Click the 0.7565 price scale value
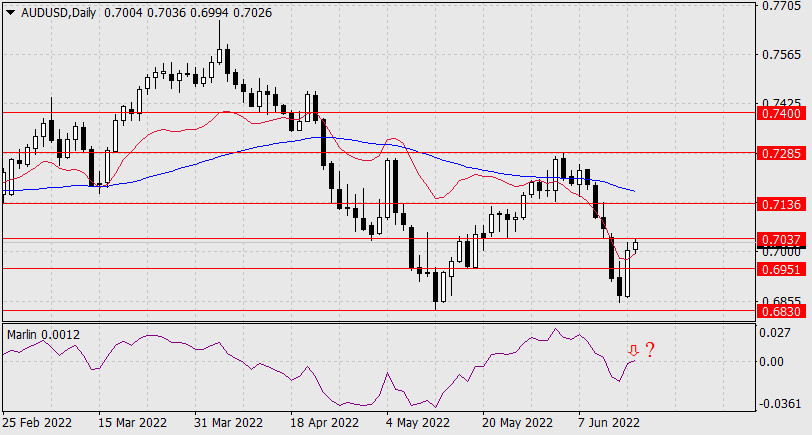Image resolution: width=812 pixels, height=435 pixels. tap(781, 55)
